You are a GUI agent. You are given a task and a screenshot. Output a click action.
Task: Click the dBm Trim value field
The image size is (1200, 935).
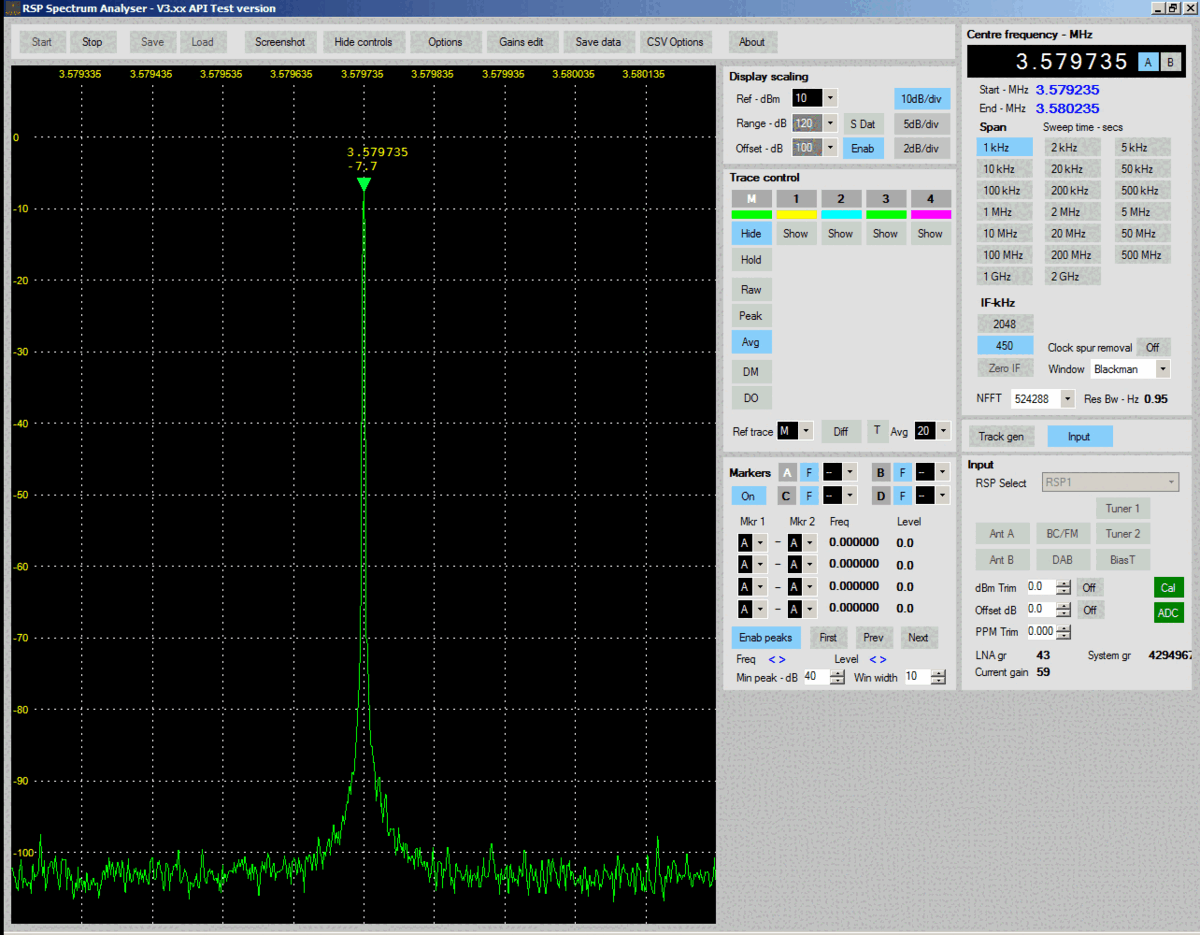1040,587
